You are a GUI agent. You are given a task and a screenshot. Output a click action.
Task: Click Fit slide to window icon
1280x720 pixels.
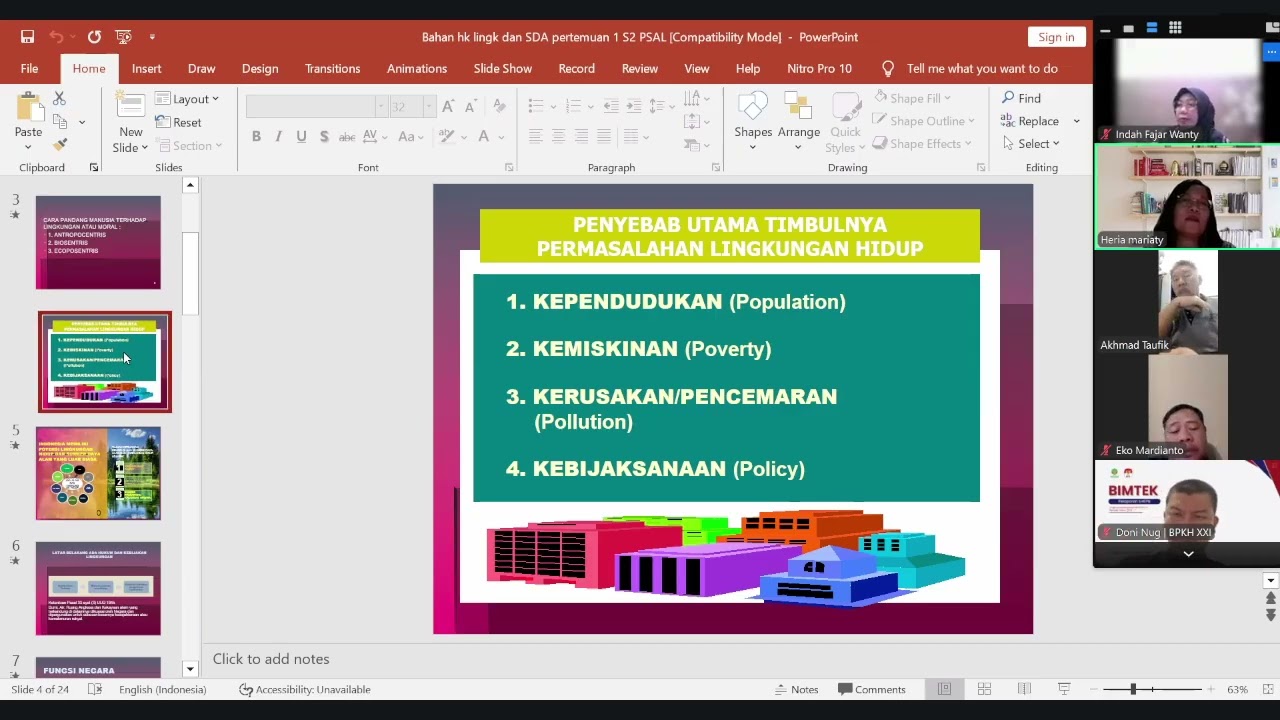tap(1268, 689)
